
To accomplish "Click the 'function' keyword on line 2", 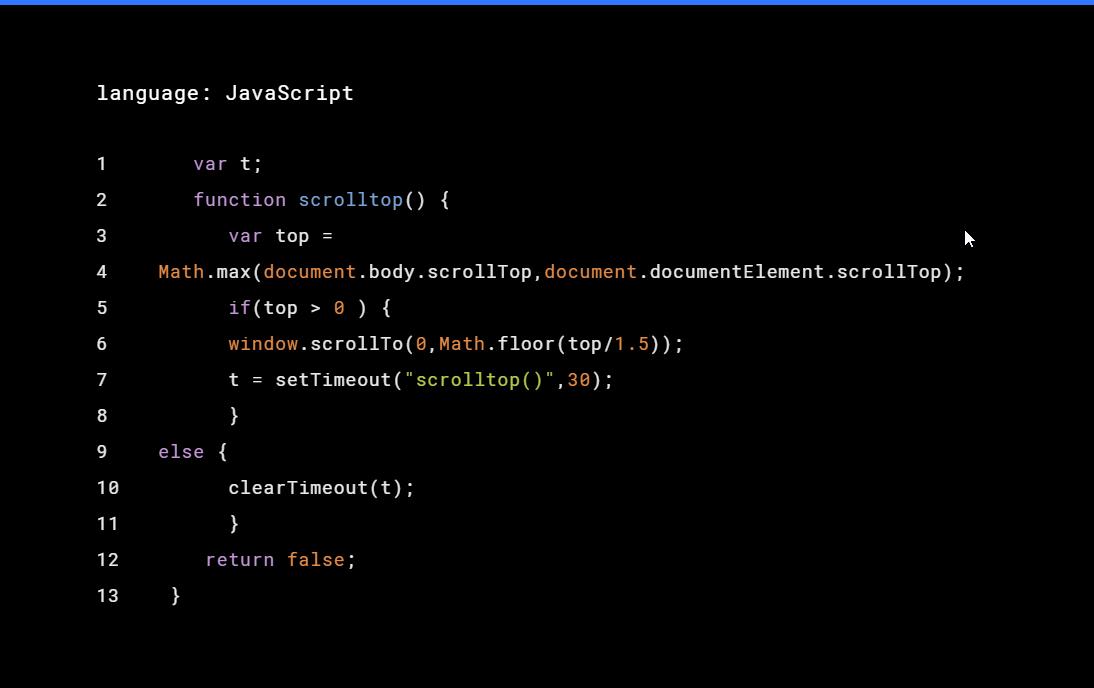I will pyautogui.click(x=239, y=200).
